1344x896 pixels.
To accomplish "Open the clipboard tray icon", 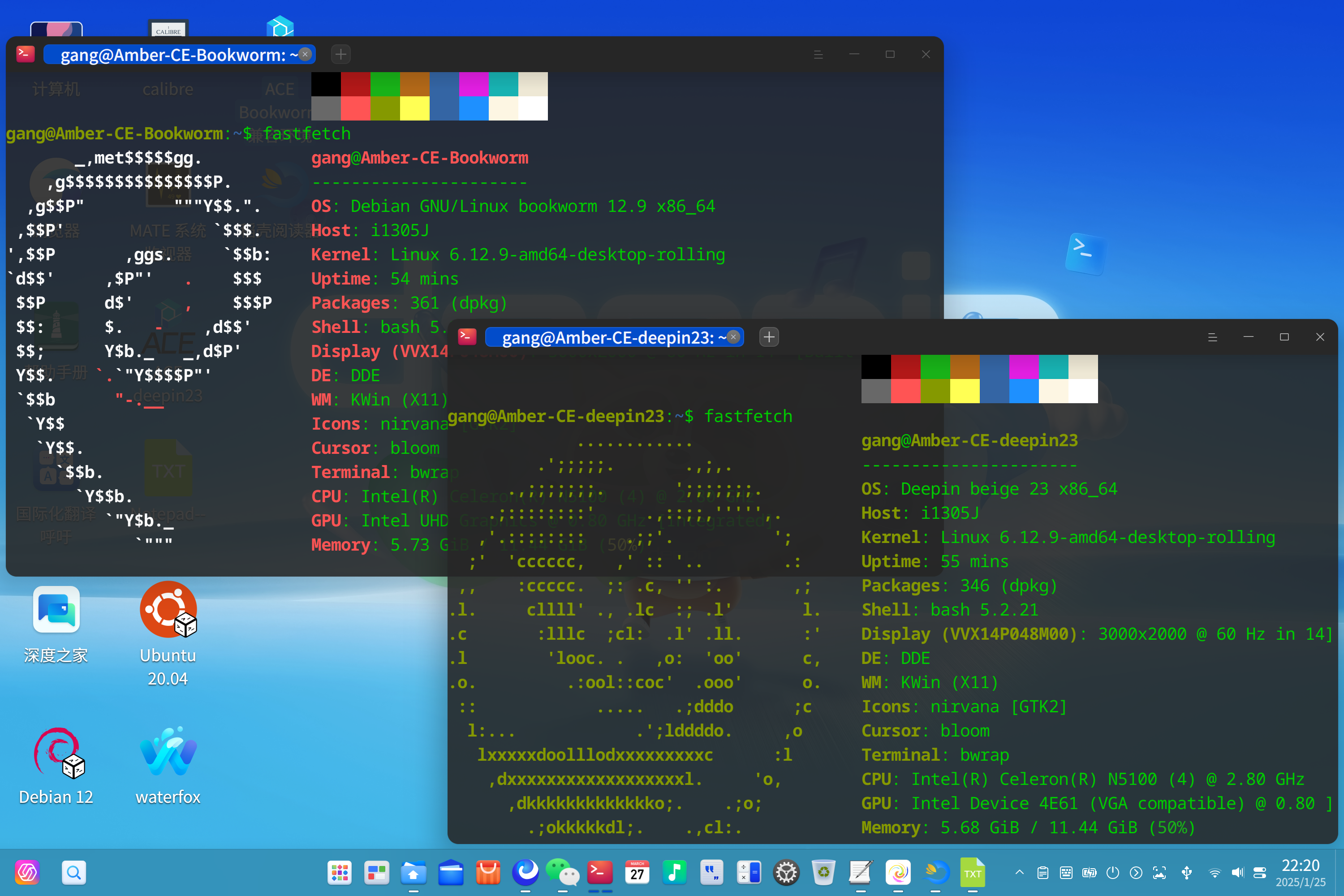I will click(x=1043, y=873).
